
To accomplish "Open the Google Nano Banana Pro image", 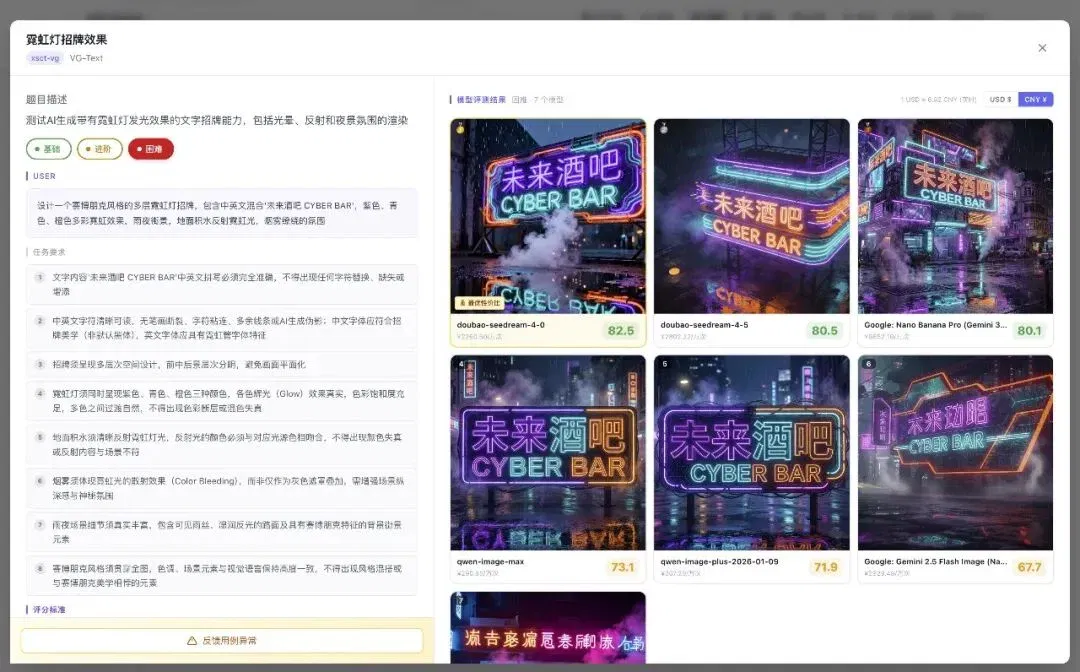I will [x=955, y=216].
